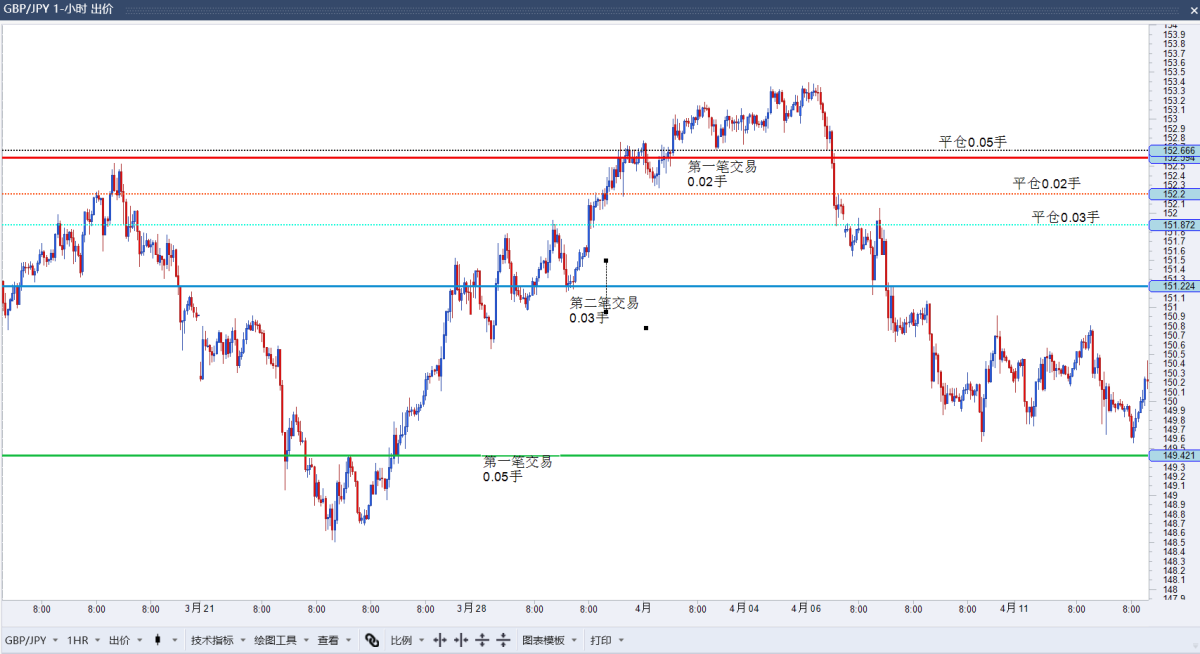Select the 151.224 blue line price tag
Image resolution: width=1200 pixels, height=654 pixels.
tap(1172, 286)
